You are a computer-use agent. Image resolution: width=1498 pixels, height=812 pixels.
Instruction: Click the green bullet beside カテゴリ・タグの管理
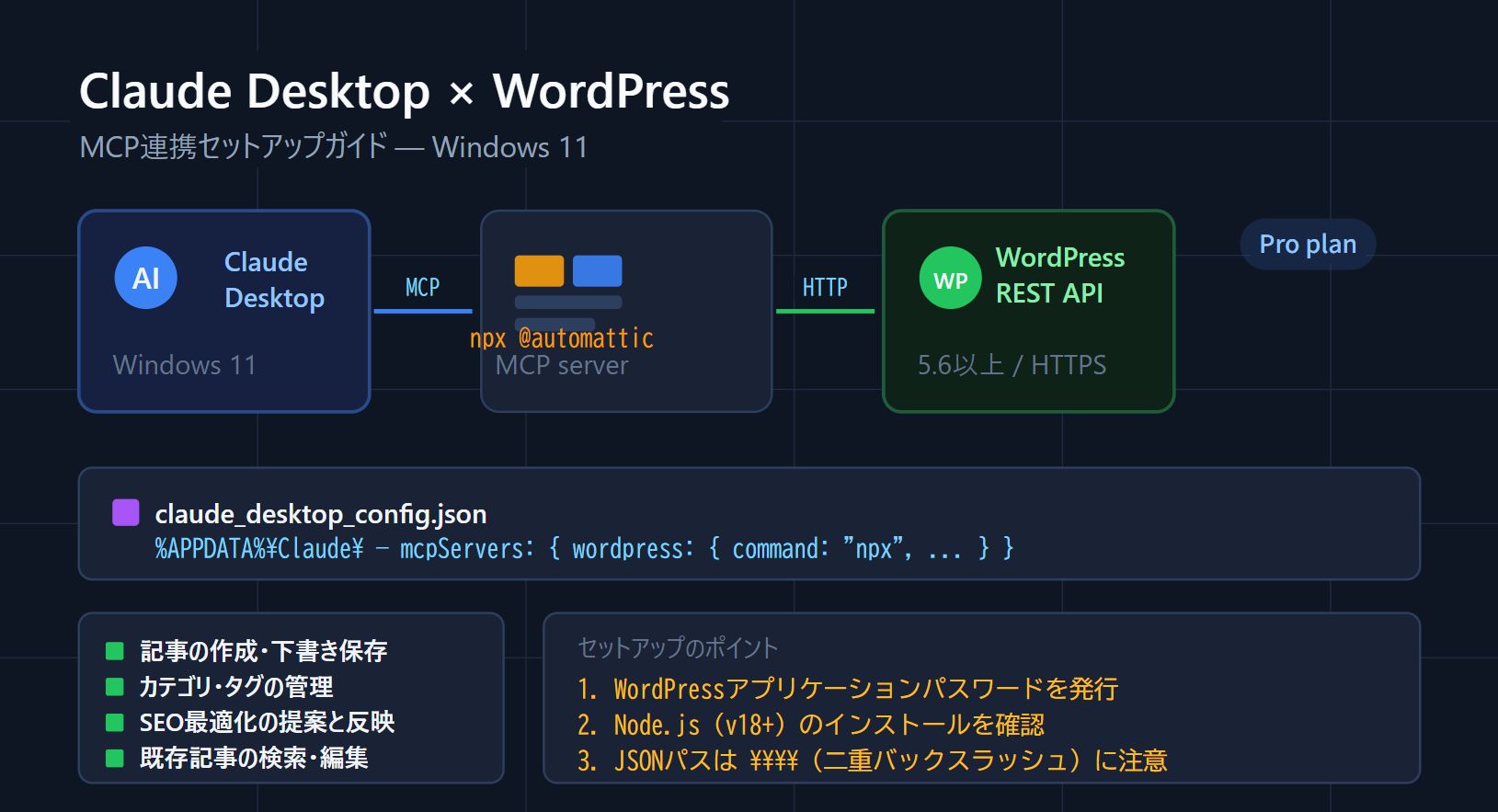tap(115, 686)
